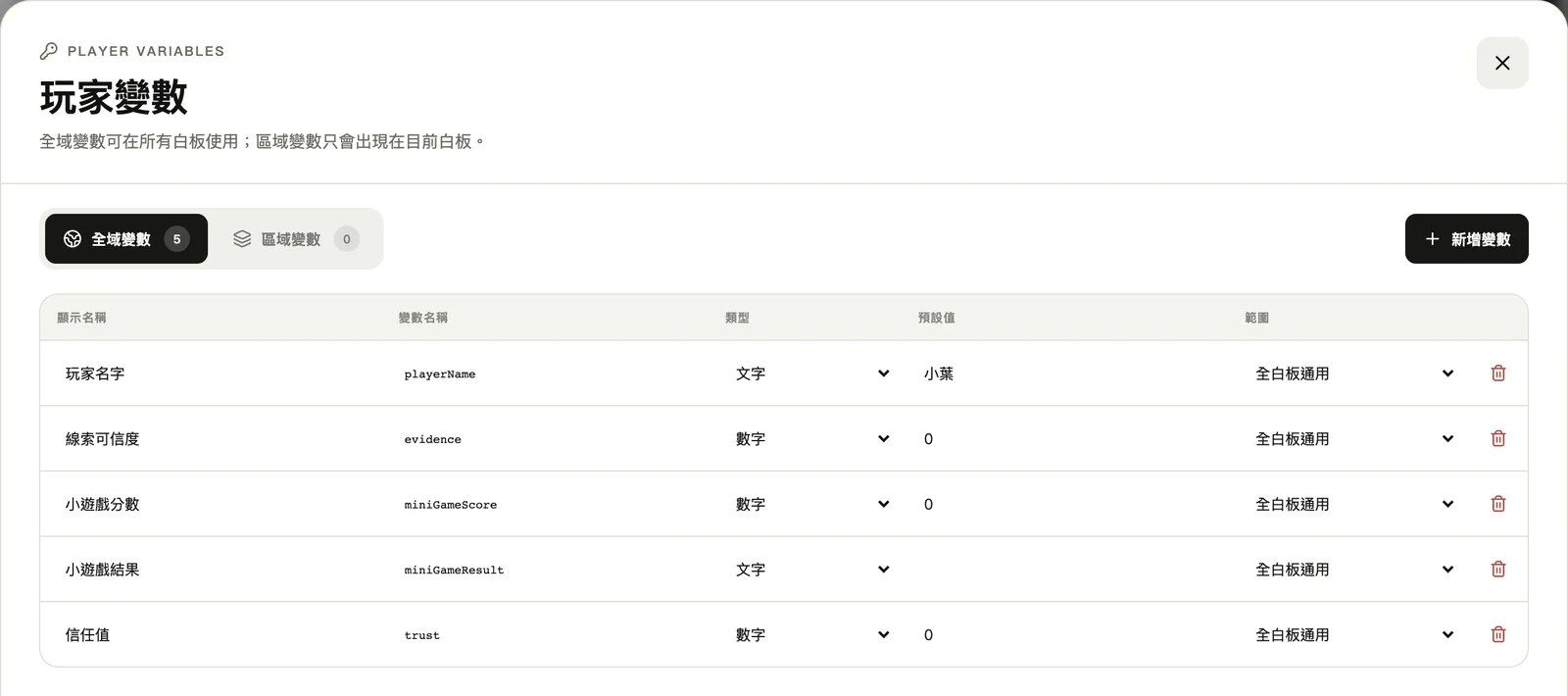The height and width of the screenshot is (696, 1568).
Task: Open scope dropdown for 小遊戲結果 row
Action: coord(1354,570)
